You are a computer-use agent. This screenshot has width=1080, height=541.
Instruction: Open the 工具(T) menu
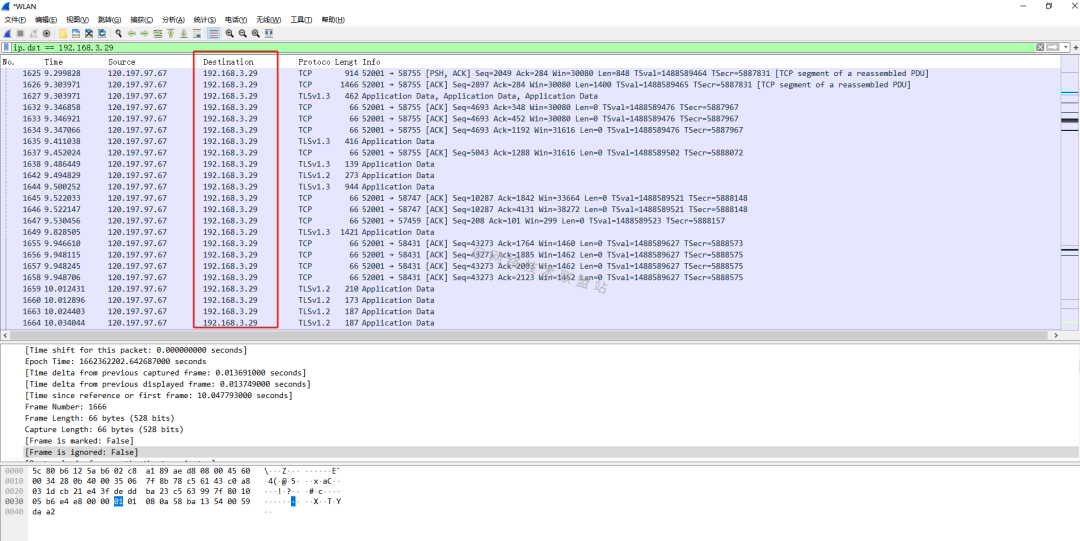pos(301,19)
